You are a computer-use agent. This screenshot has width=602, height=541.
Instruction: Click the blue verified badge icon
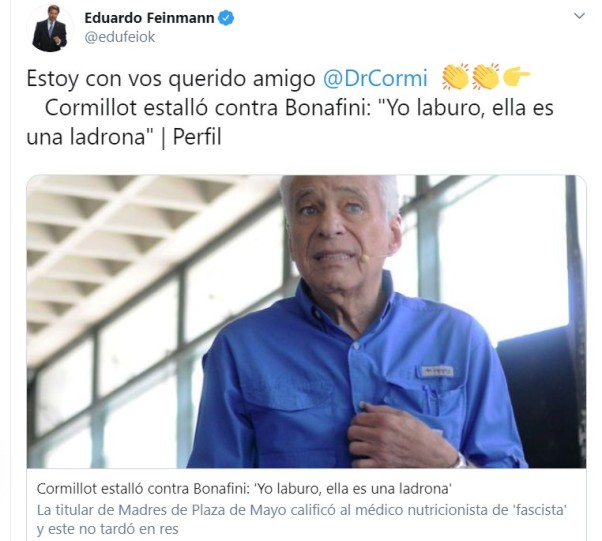[226, 18]
